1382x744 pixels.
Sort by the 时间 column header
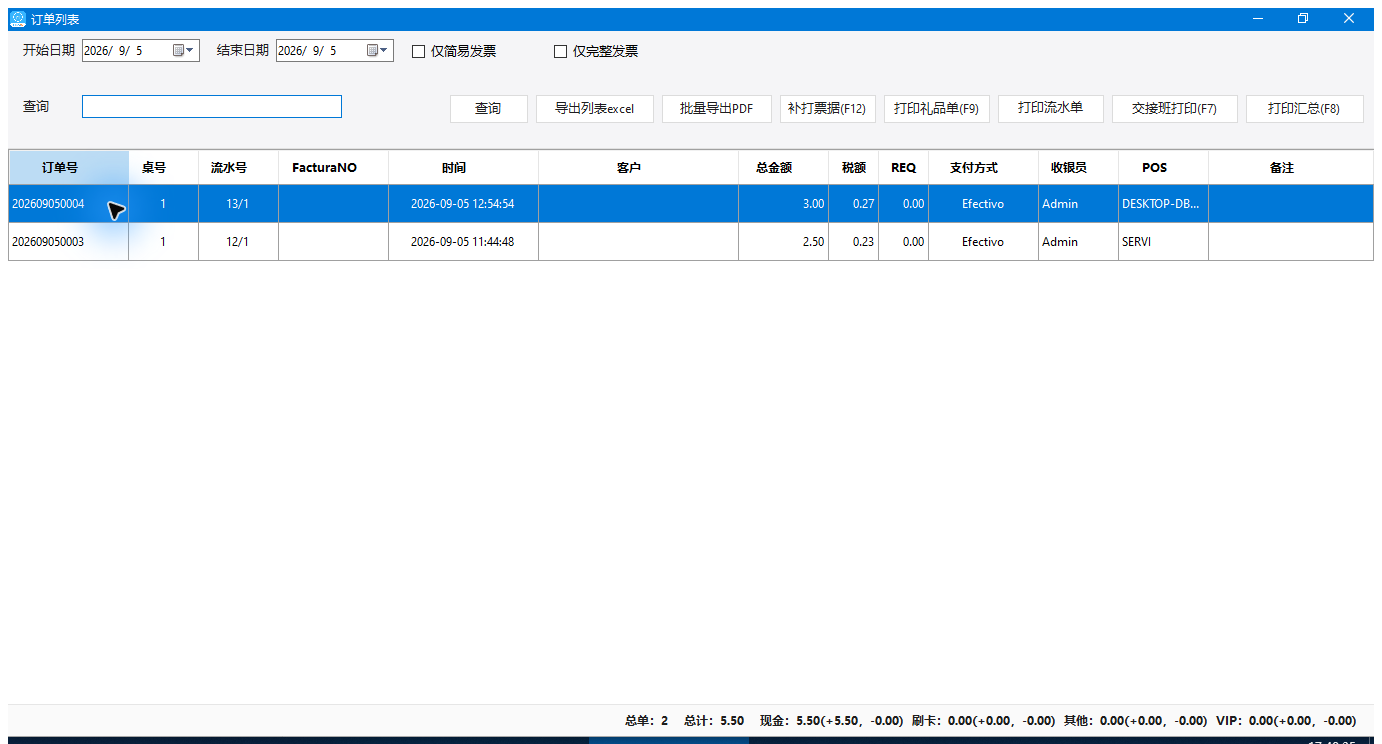pyautogui.click(x=464, y=168)
